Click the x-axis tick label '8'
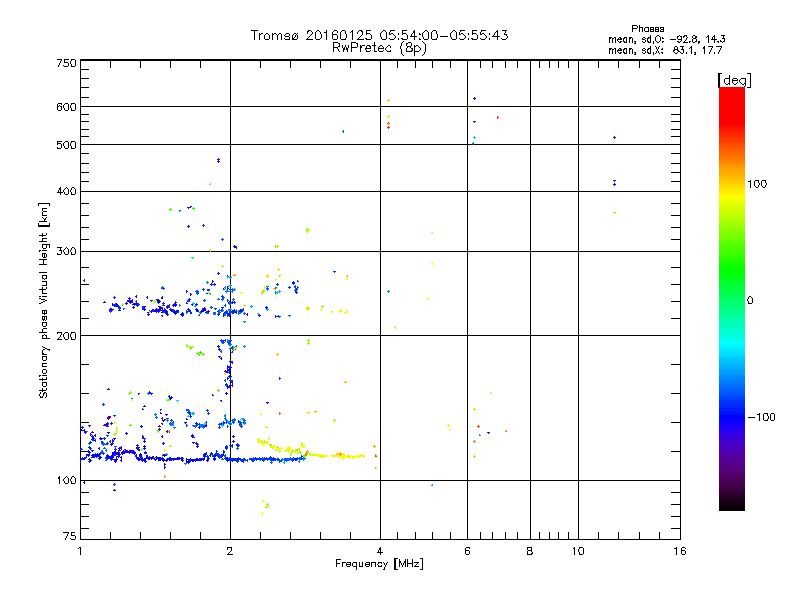This screenshot has width=800, height=600. (530, 551)
